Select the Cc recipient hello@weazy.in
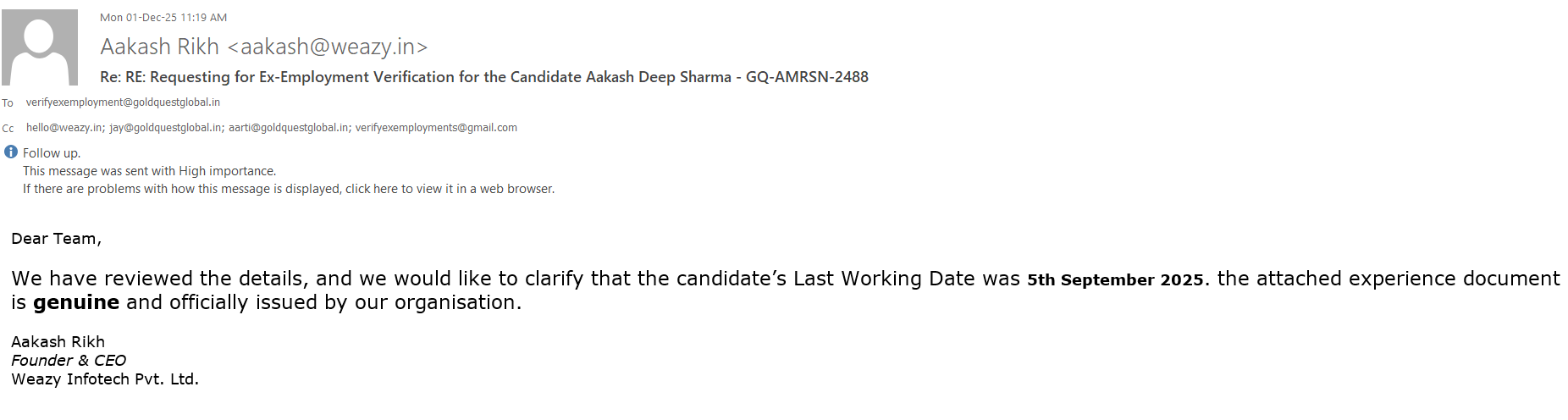 [x=63, y=128]
